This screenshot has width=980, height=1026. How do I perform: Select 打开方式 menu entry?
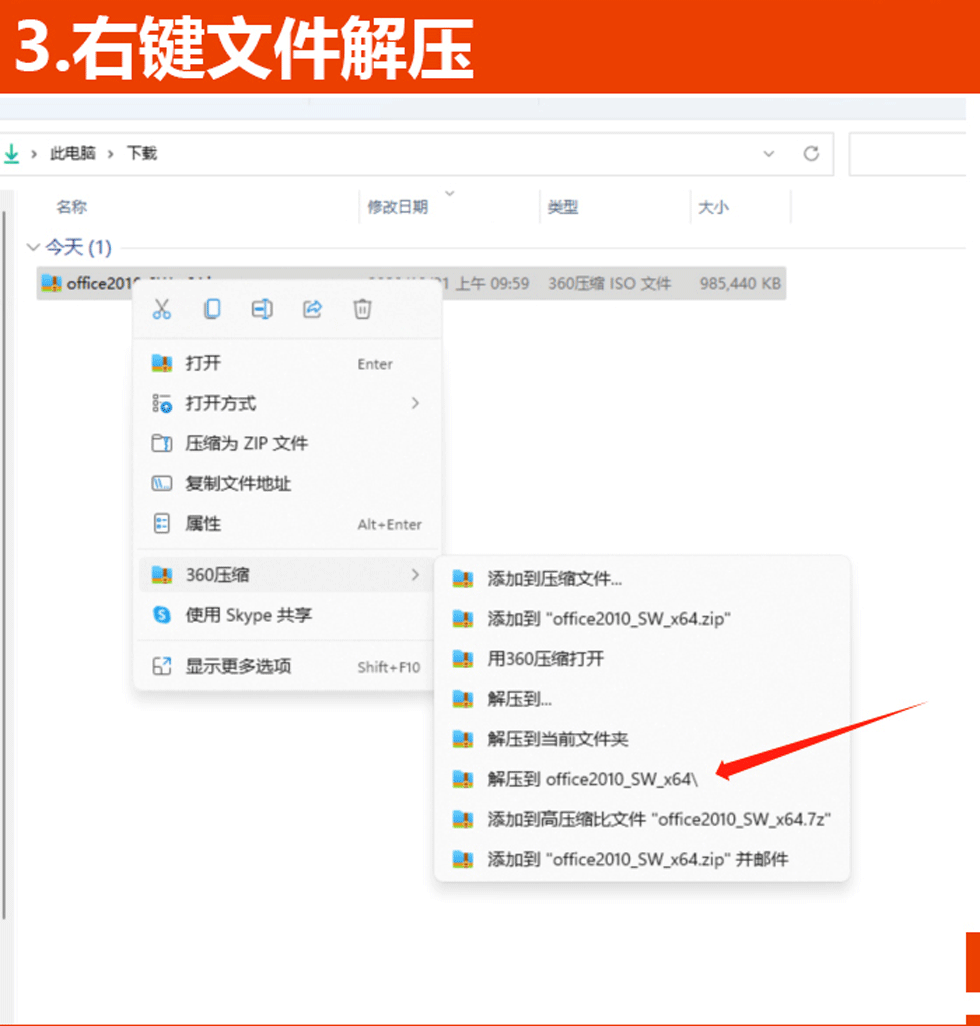288,403
